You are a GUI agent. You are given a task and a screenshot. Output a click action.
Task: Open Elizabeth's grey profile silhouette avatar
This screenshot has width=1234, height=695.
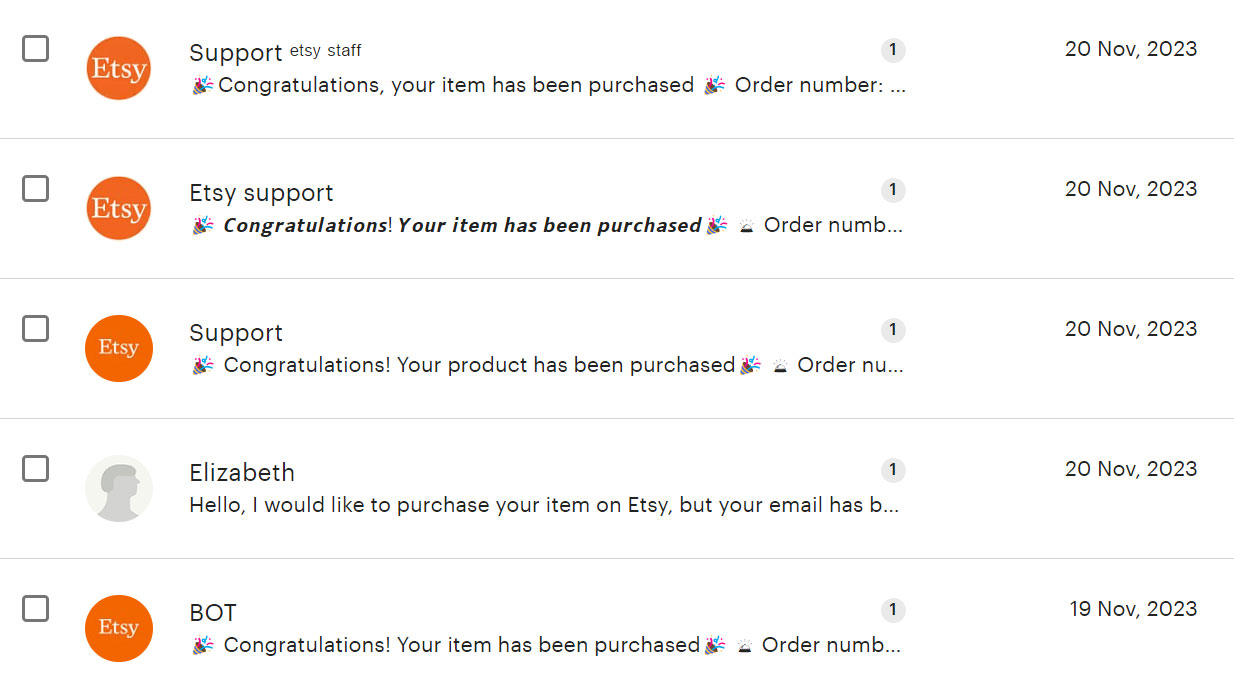pyautogui.click(x=119, y=488)
